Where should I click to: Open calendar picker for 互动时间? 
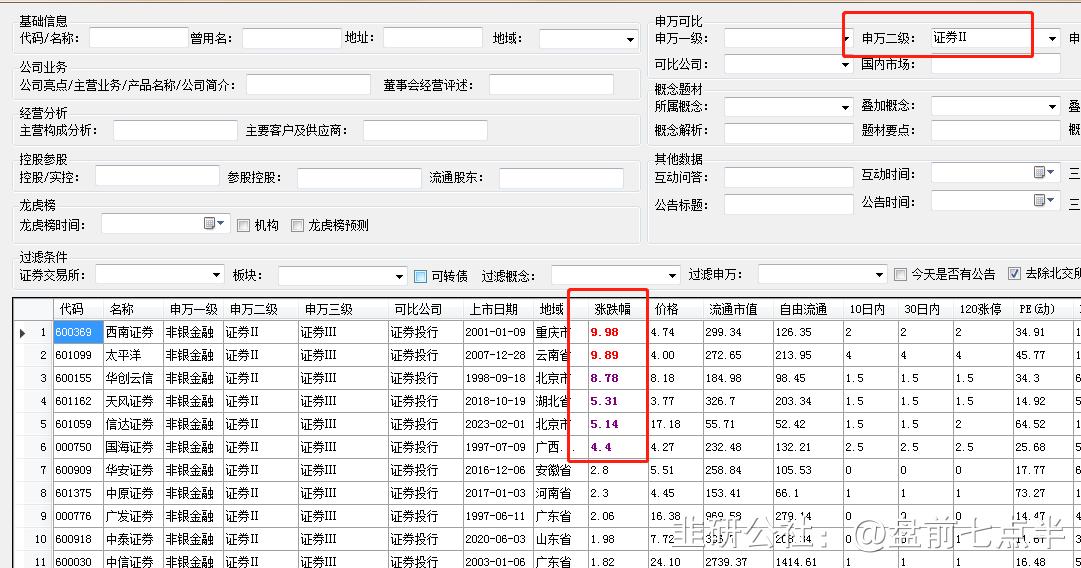coord(1044,172)
